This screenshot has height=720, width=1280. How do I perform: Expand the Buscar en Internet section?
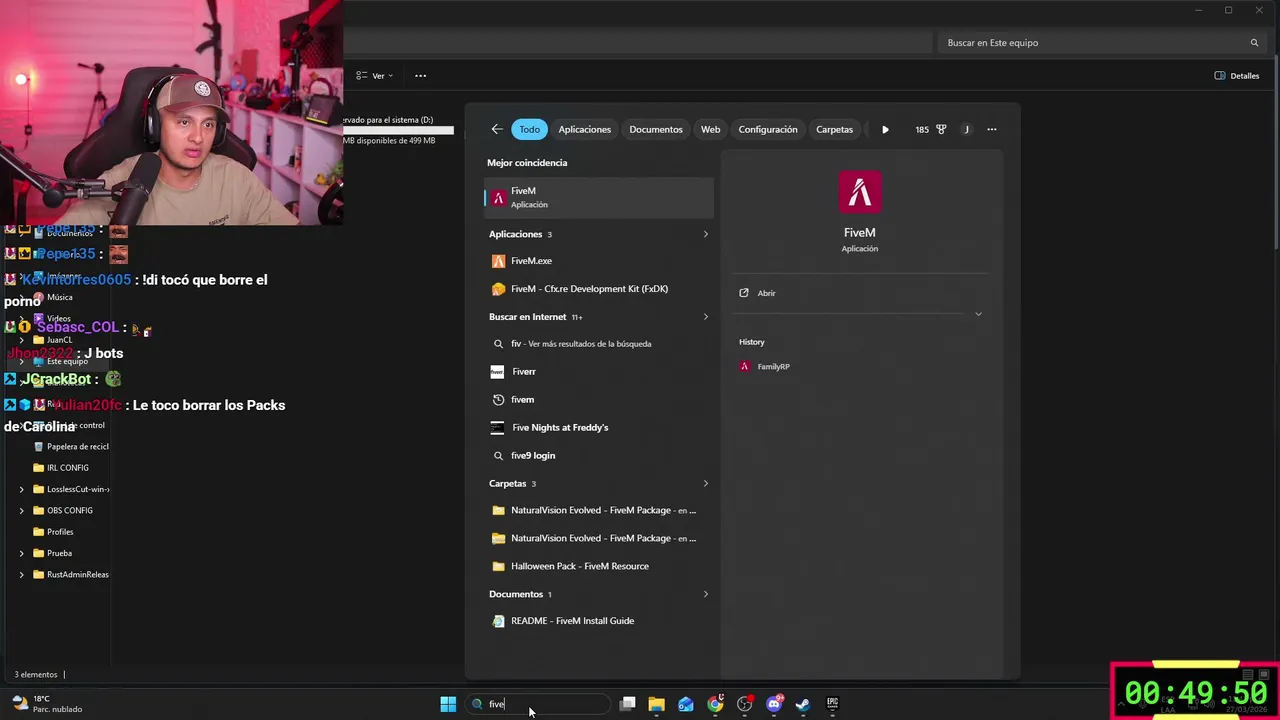tap(705, 317)
